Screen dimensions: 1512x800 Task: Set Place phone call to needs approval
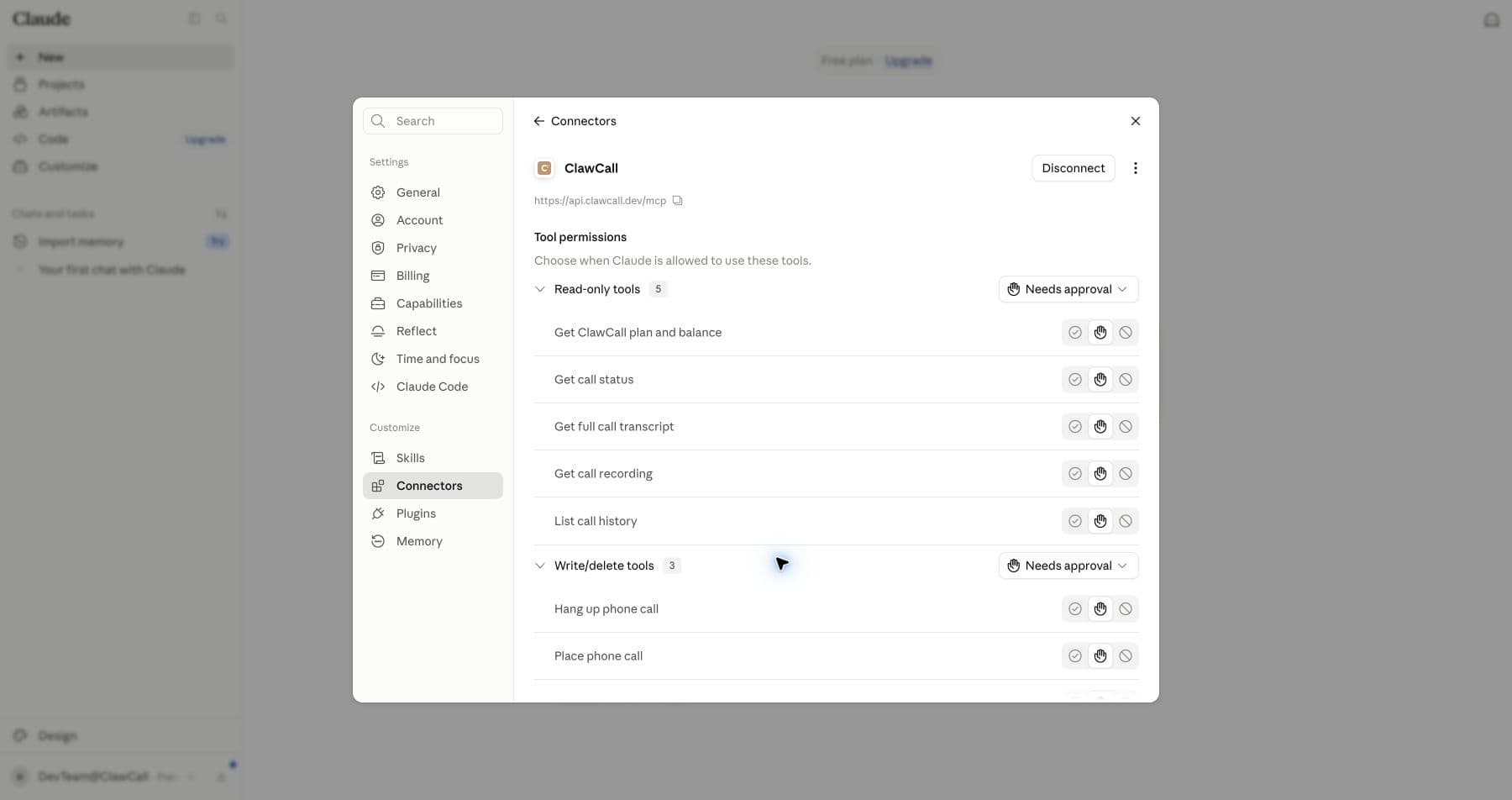1100,656
